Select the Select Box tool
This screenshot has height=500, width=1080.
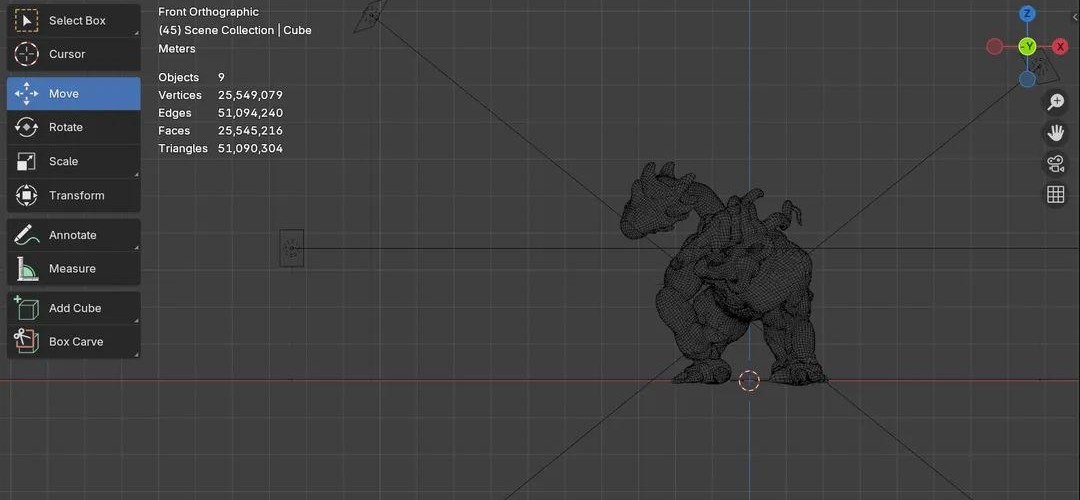pyautogui.click(x=73, y=20)
